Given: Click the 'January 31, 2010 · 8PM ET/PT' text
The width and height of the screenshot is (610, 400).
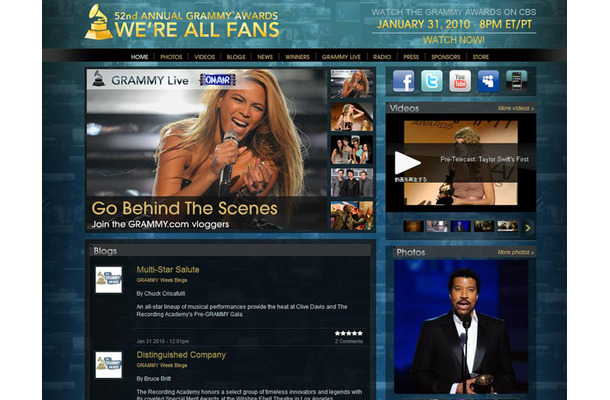Looking at the screenshot, I should coord(454,25).
